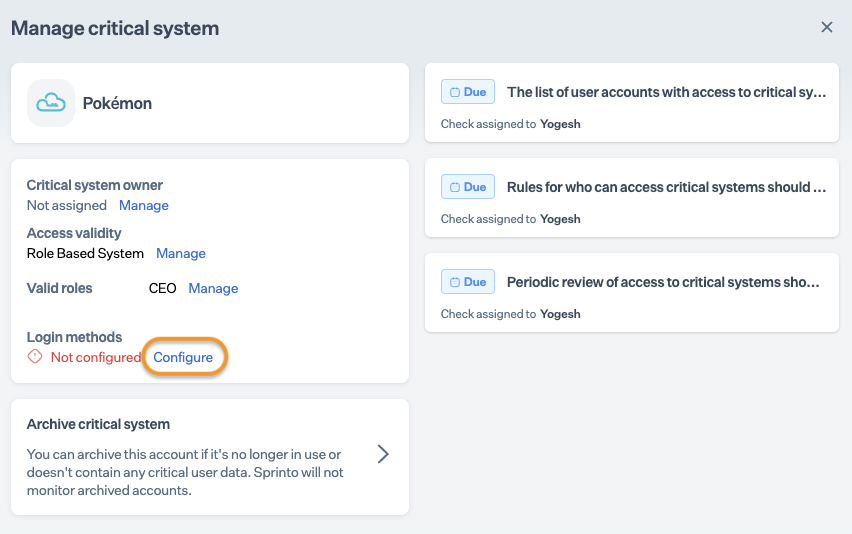Click the Pokémon cloud system icon
This screenshot has width=852, height=534.
coord(51,103)
